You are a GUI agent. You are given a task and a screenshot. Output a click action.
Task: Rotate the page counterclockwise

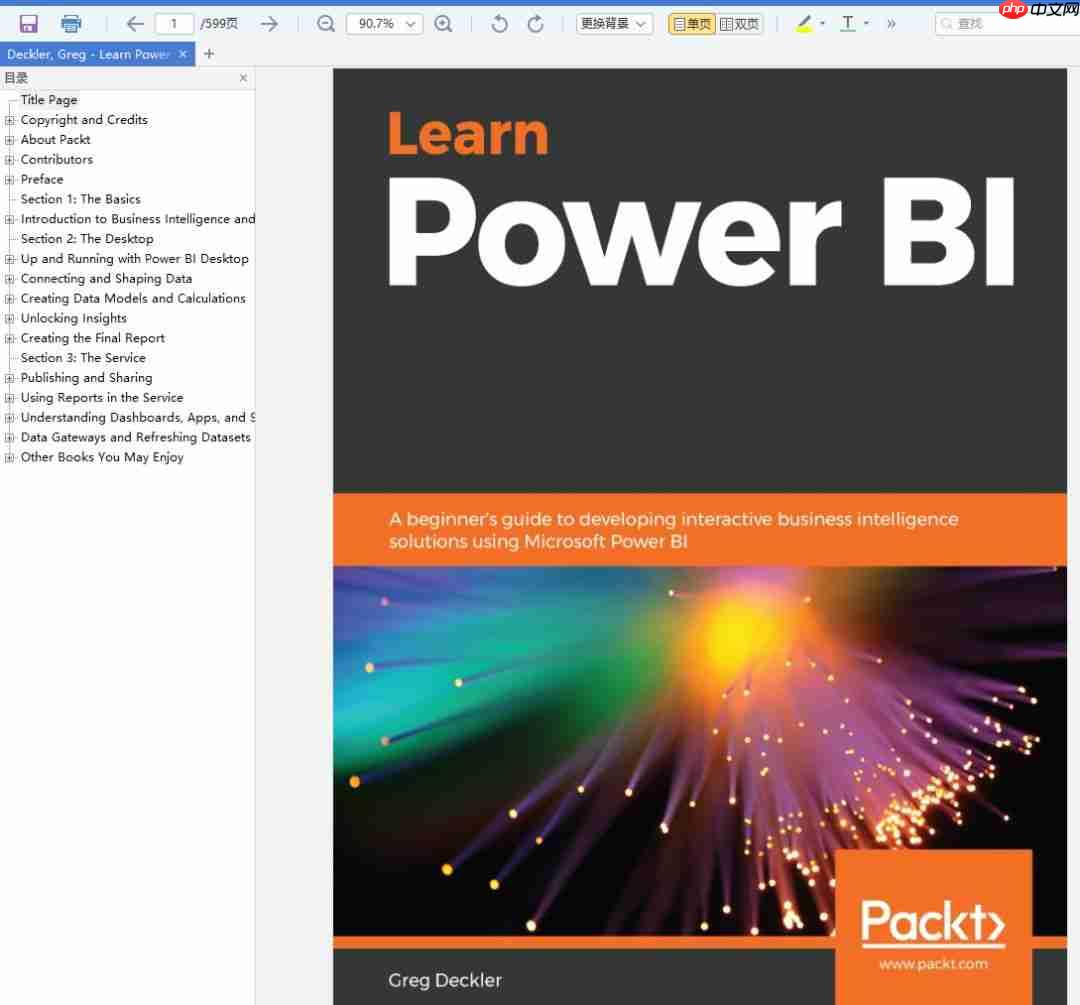[499, 22]
